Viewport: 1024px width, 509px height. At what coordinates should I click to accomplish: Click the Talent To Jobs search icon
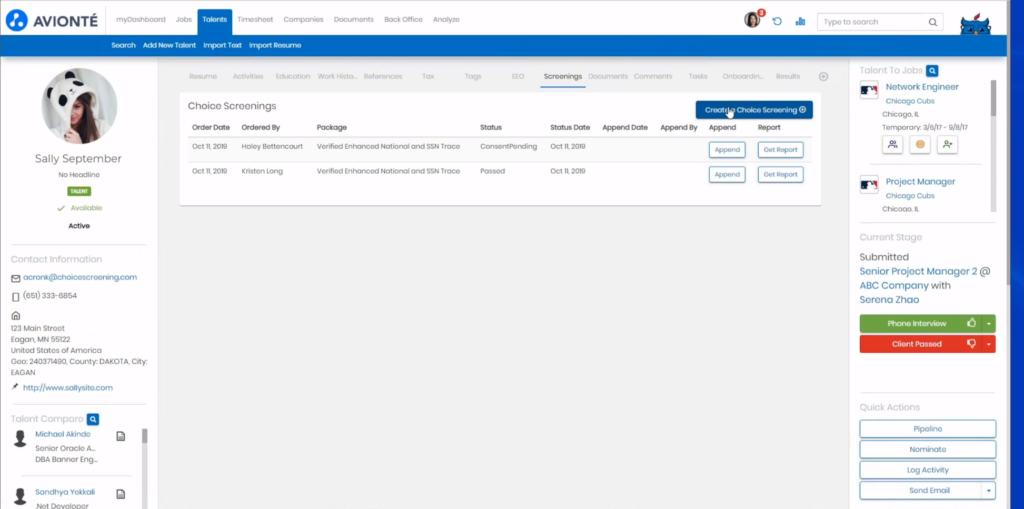[932, 71]
